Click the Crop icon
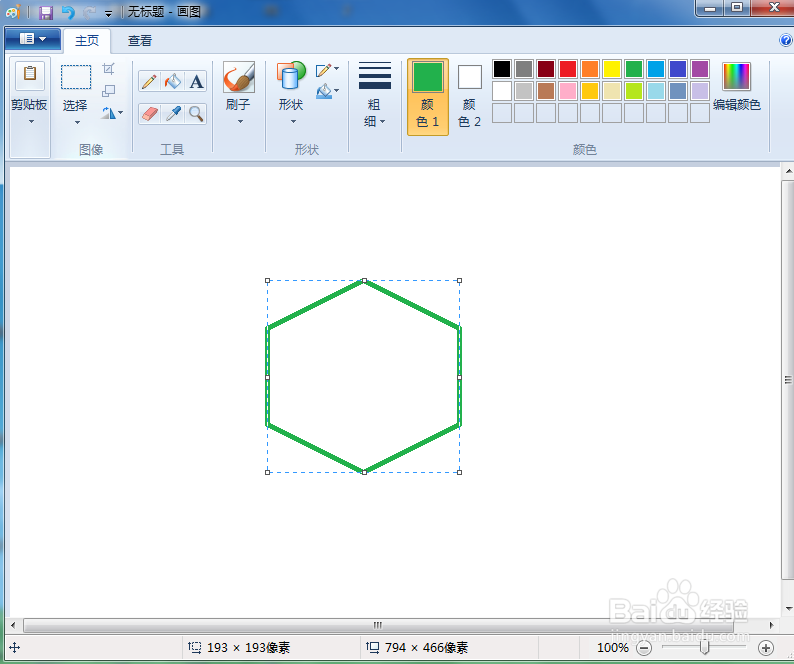 (108, 68)
